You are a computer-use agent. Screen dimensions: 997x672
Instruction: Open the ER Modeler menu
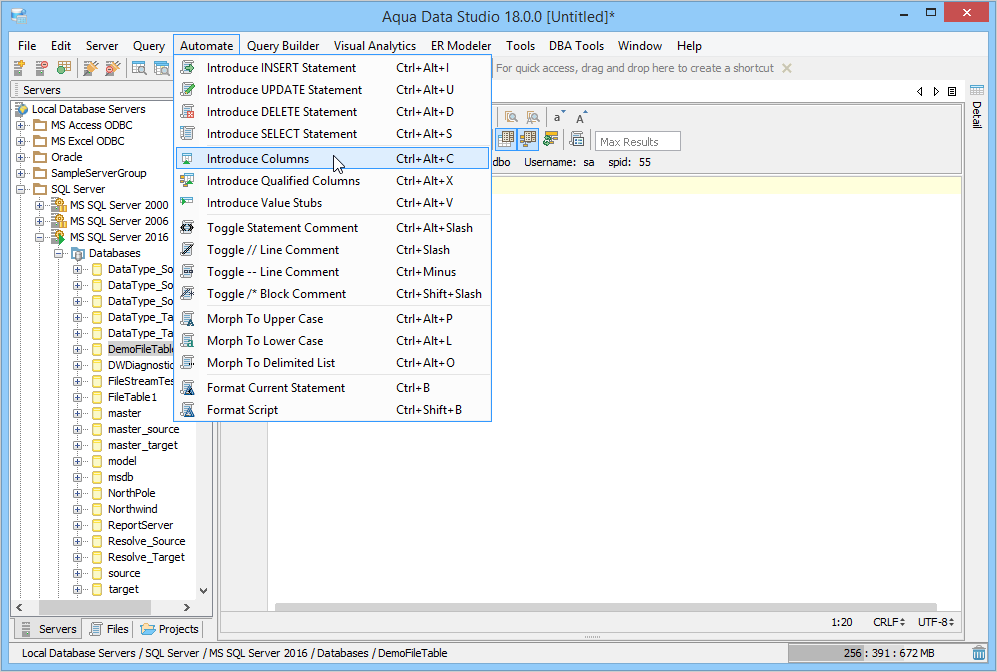461,46
